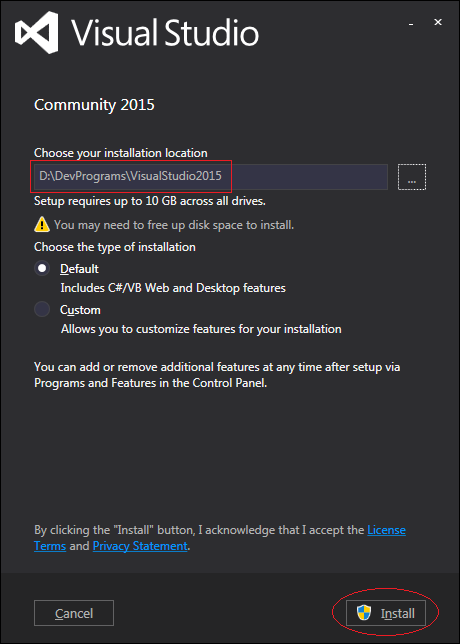This screenshot has width=460, height=644.
Task: Click the C#/VB Web and Desktop description
Action: click(x=173, y=288)
